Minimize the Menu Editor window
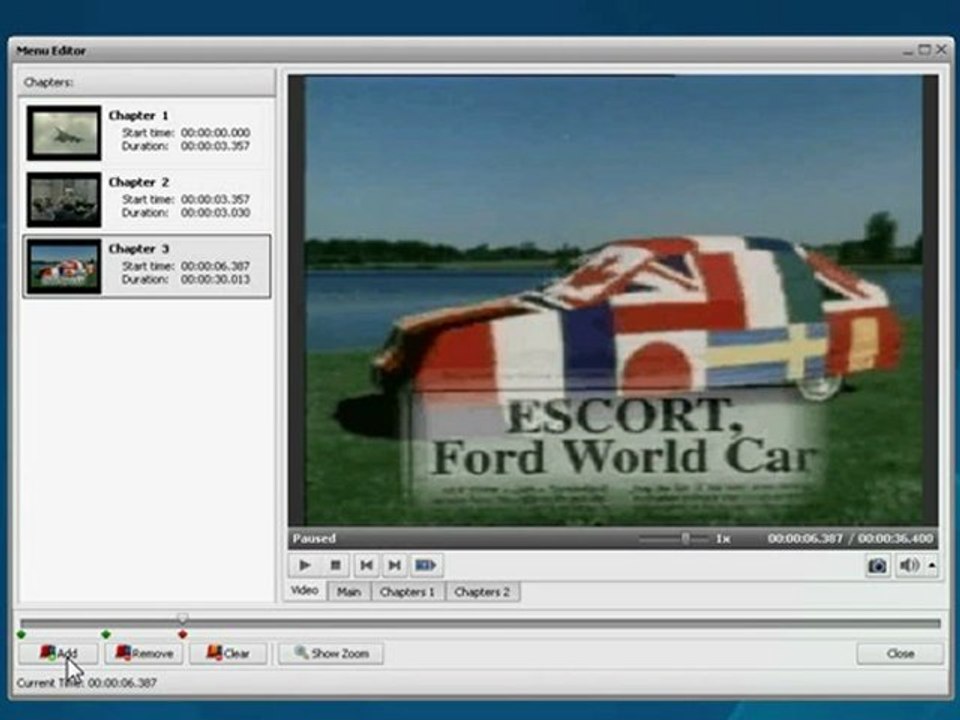The height and width of the screenshot is (720, 960). [909, 51]
